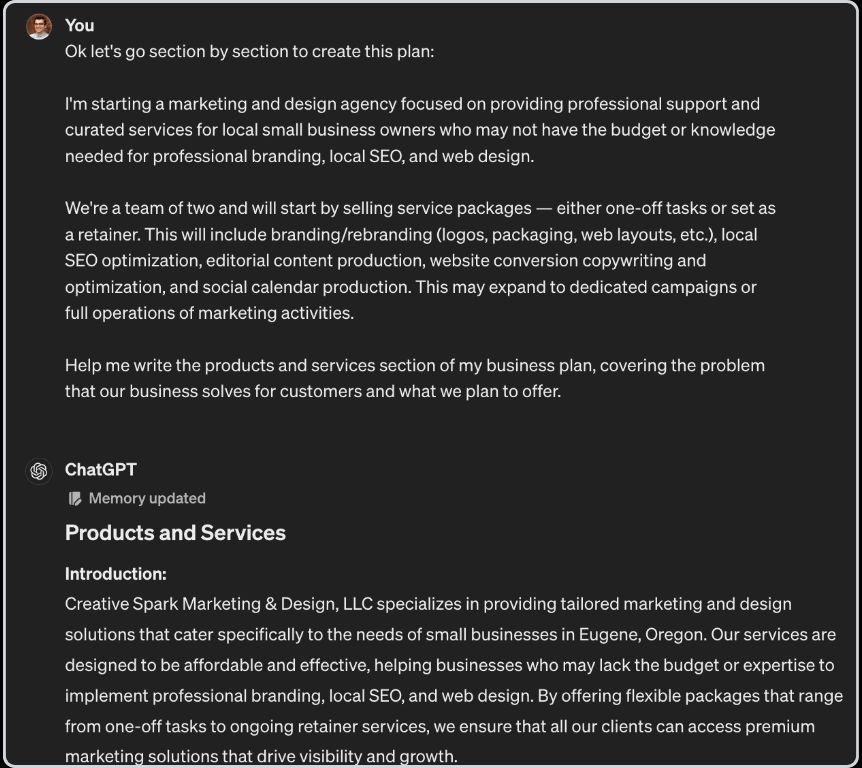
Task: Click the Memory updated pencil icon
Action: 75,498
